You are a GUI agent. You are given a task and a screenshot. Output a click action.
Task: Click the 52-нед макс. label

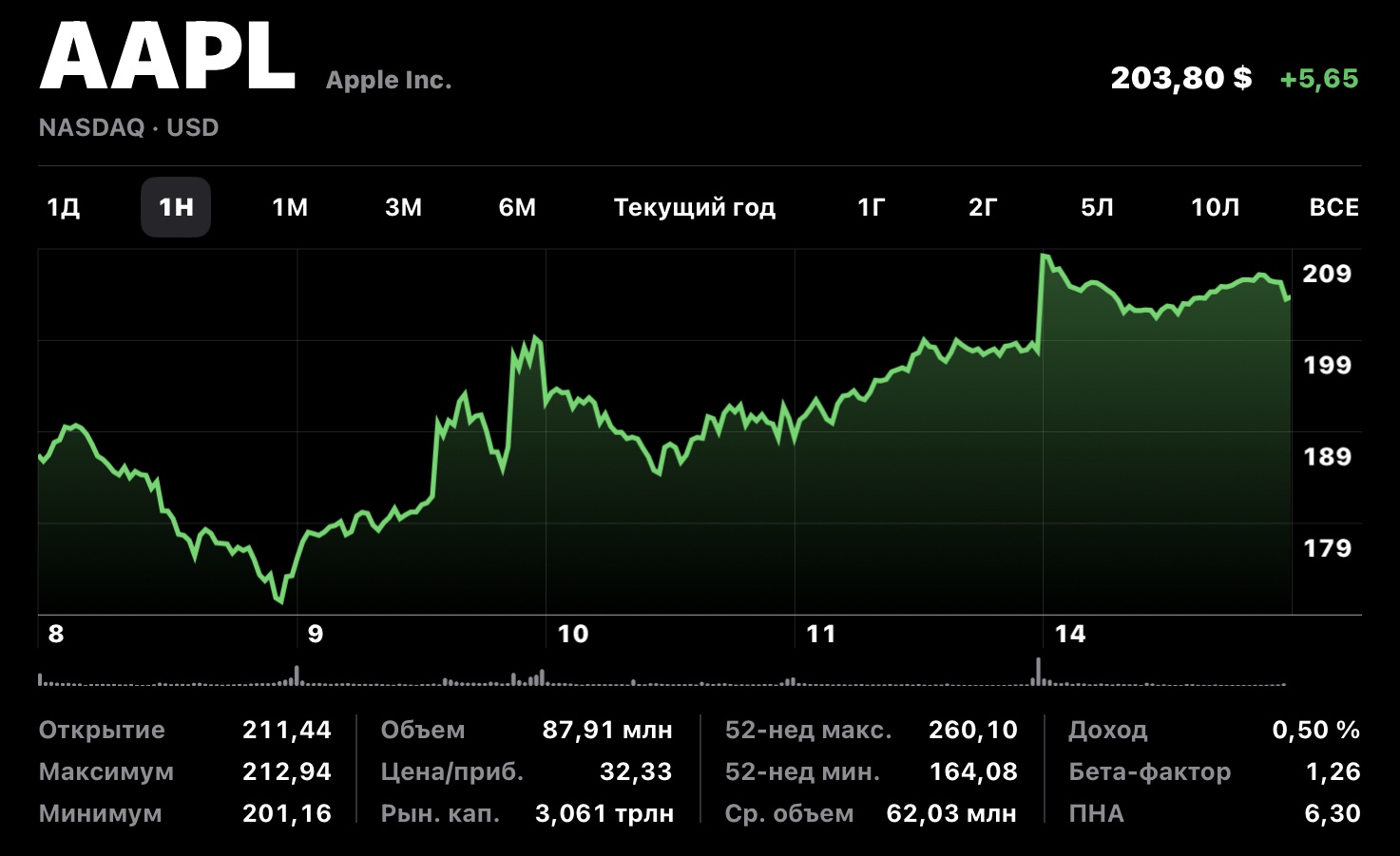(809, 730)
